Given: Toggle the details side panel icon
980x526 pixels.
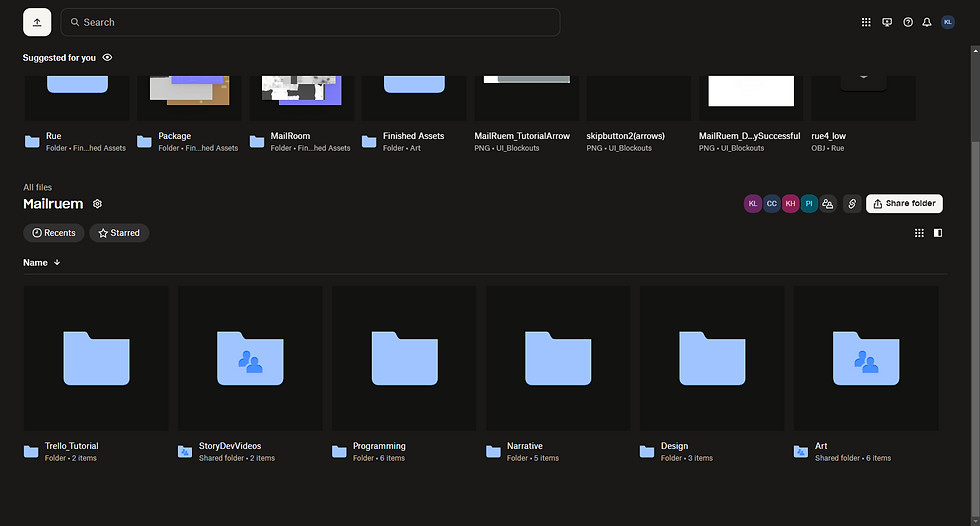Looking at the screenshot, I should pos(938,233).
